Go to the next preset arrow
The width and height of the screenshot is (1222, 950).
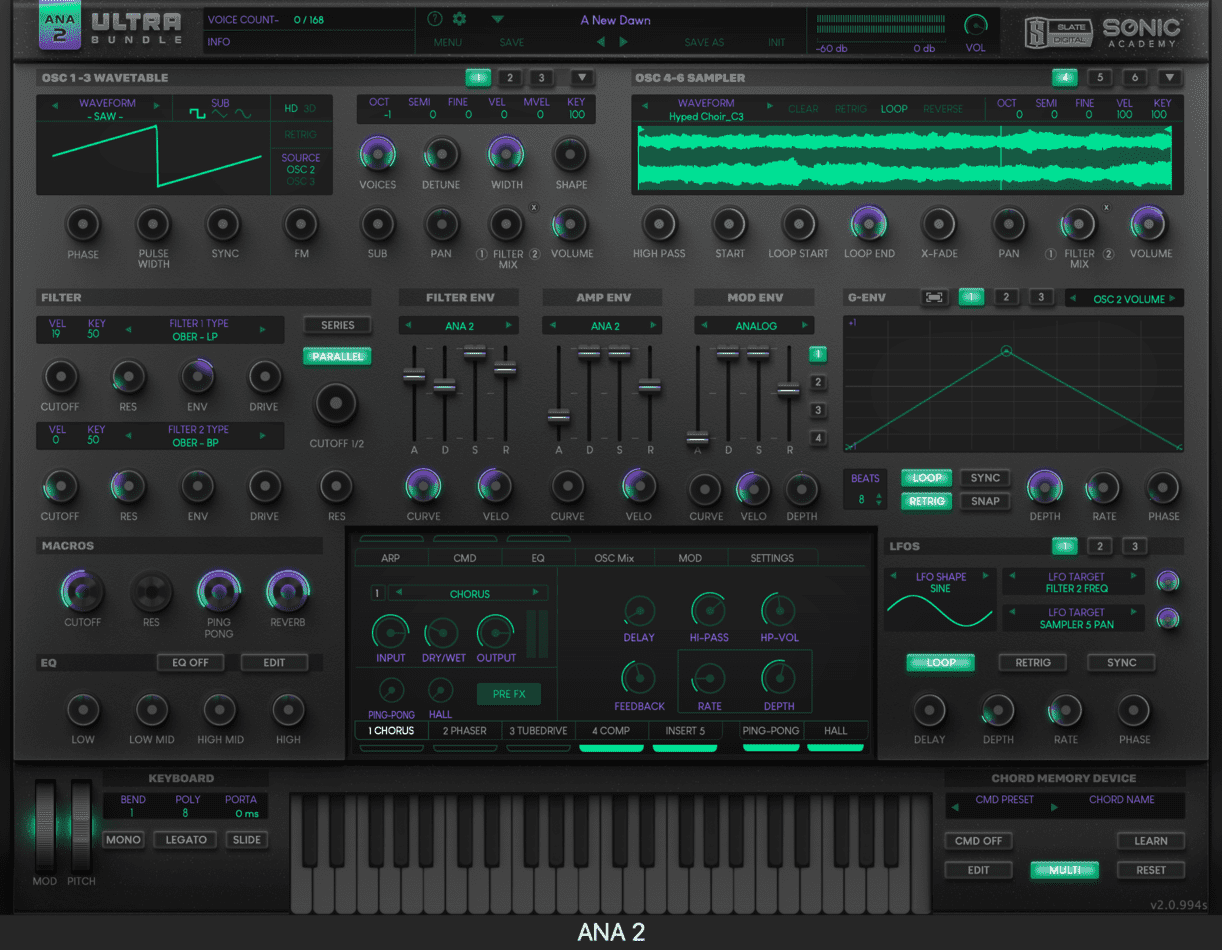pos(624,42)
